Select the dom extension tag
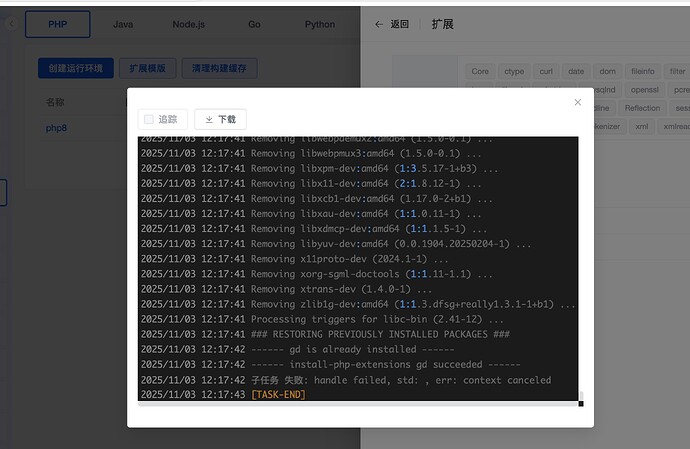The width and height of the screenshot is (690, 449). tap(607, 72)
